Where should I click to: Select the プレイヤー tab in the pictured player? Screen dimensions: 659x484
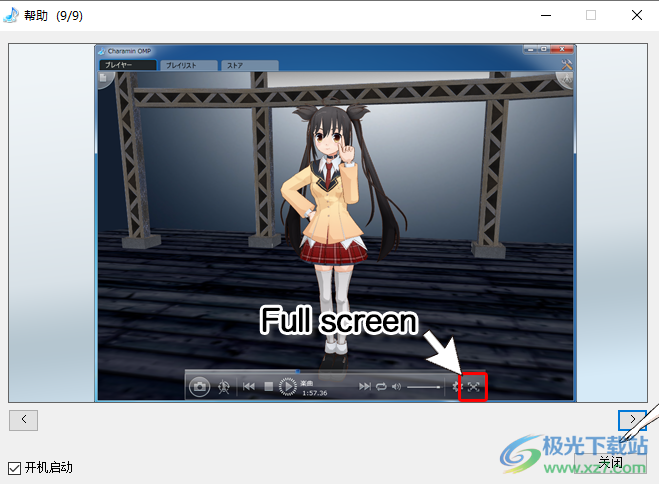click(x=128, y=65)
